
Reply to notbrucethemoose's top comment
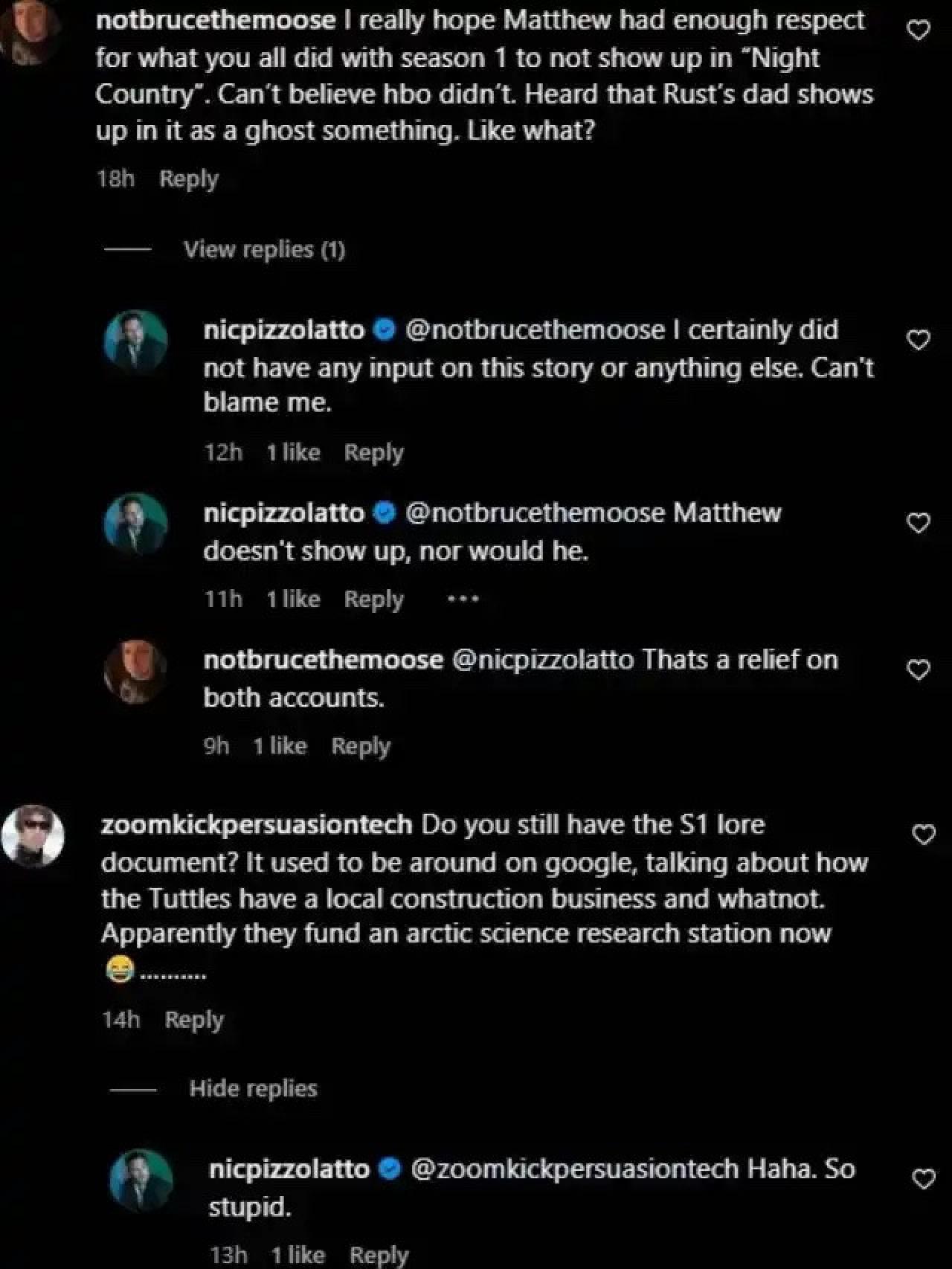click(x=188, y=178)
